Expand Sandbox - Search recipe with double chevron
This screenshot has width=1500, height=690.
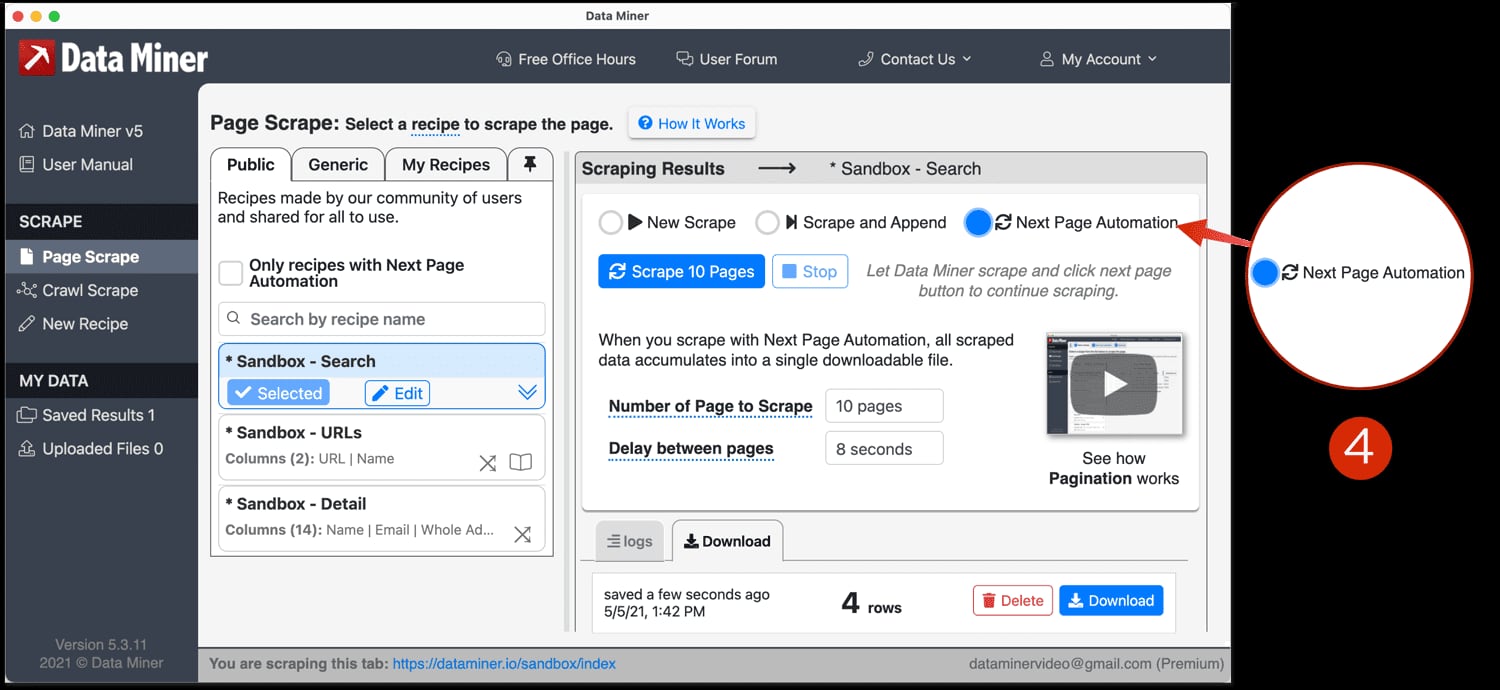click(528, 392)
